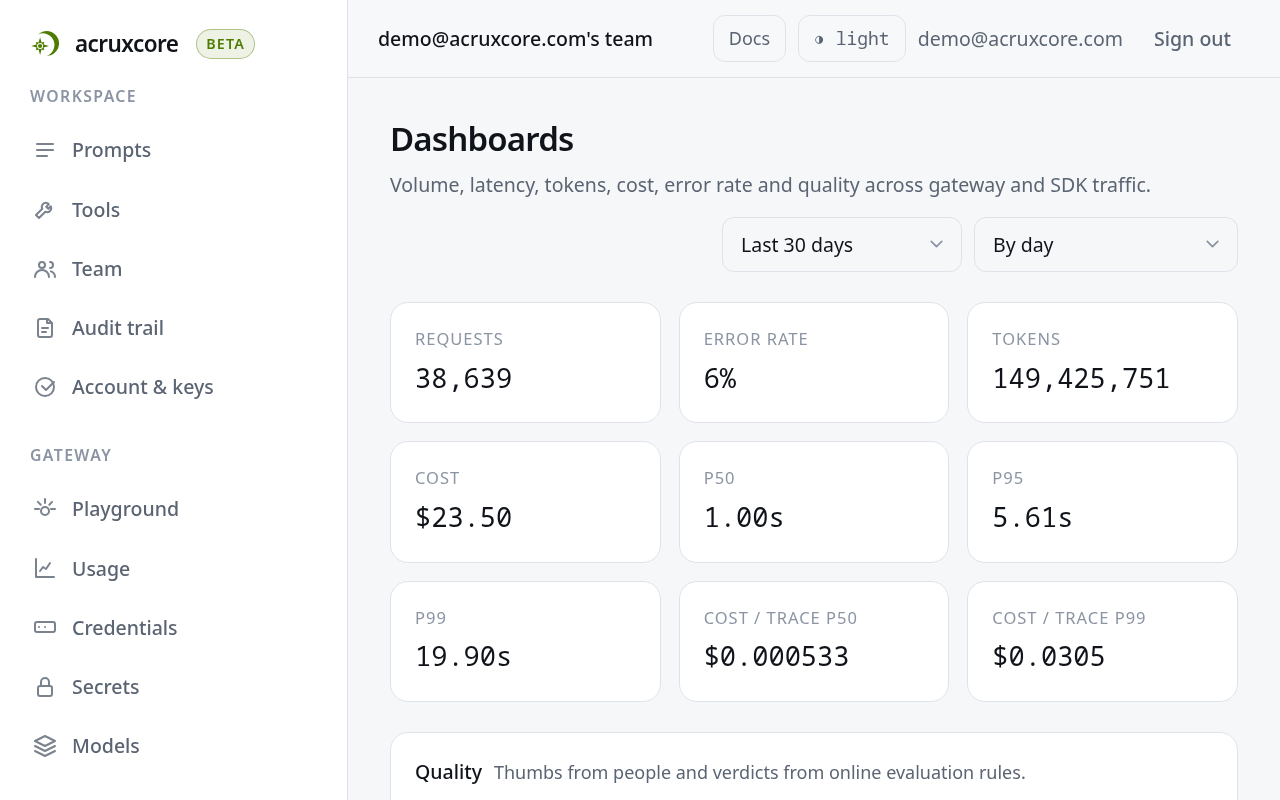Click the Tools wrench icon
This screenshot has height=800, width=1280.
point(45,210)
